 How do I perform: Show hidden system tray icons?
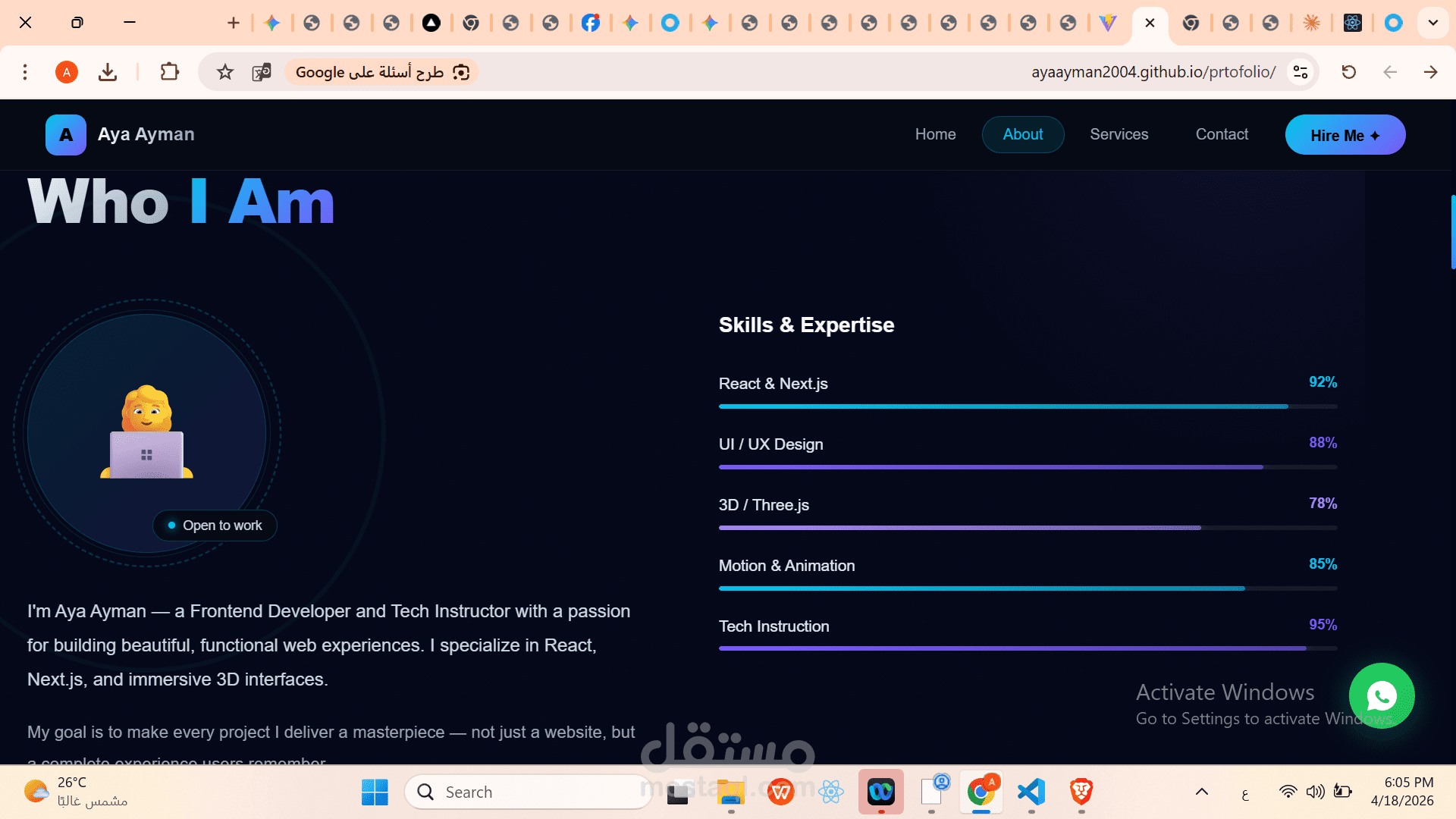[1202, 792]
